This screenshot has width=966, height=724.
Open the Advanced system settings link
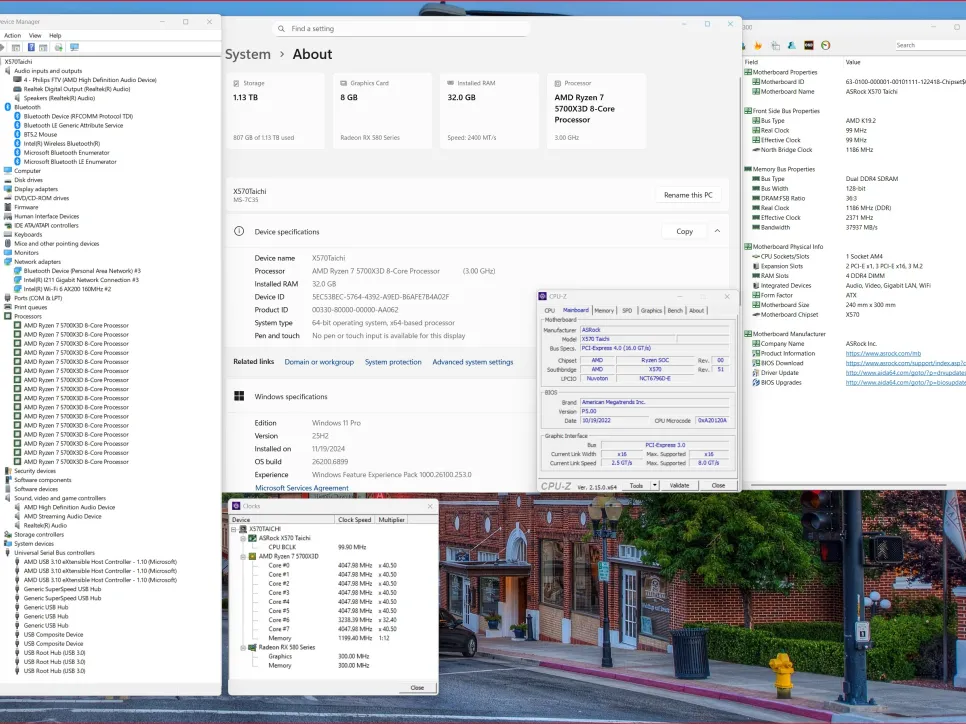(x=472, y=362)
